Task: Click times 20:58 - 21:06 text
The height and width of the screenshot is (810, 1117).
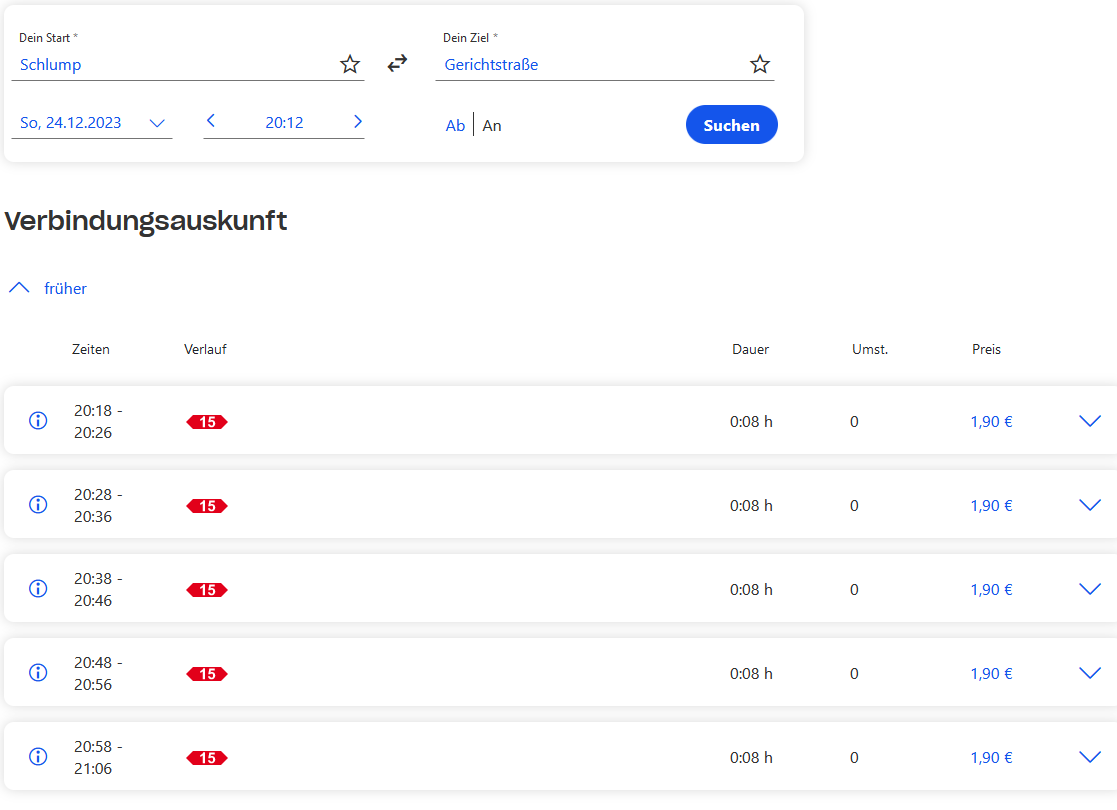Action: 98,757
